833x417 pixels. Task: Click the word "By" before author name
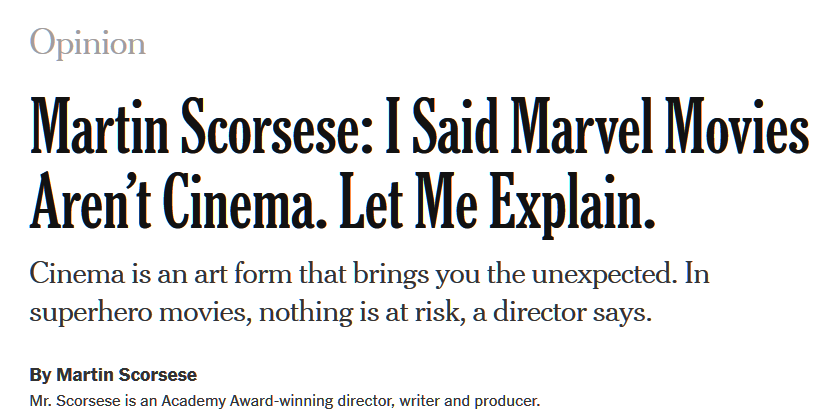pyautogui.click(x=40, y=375)
